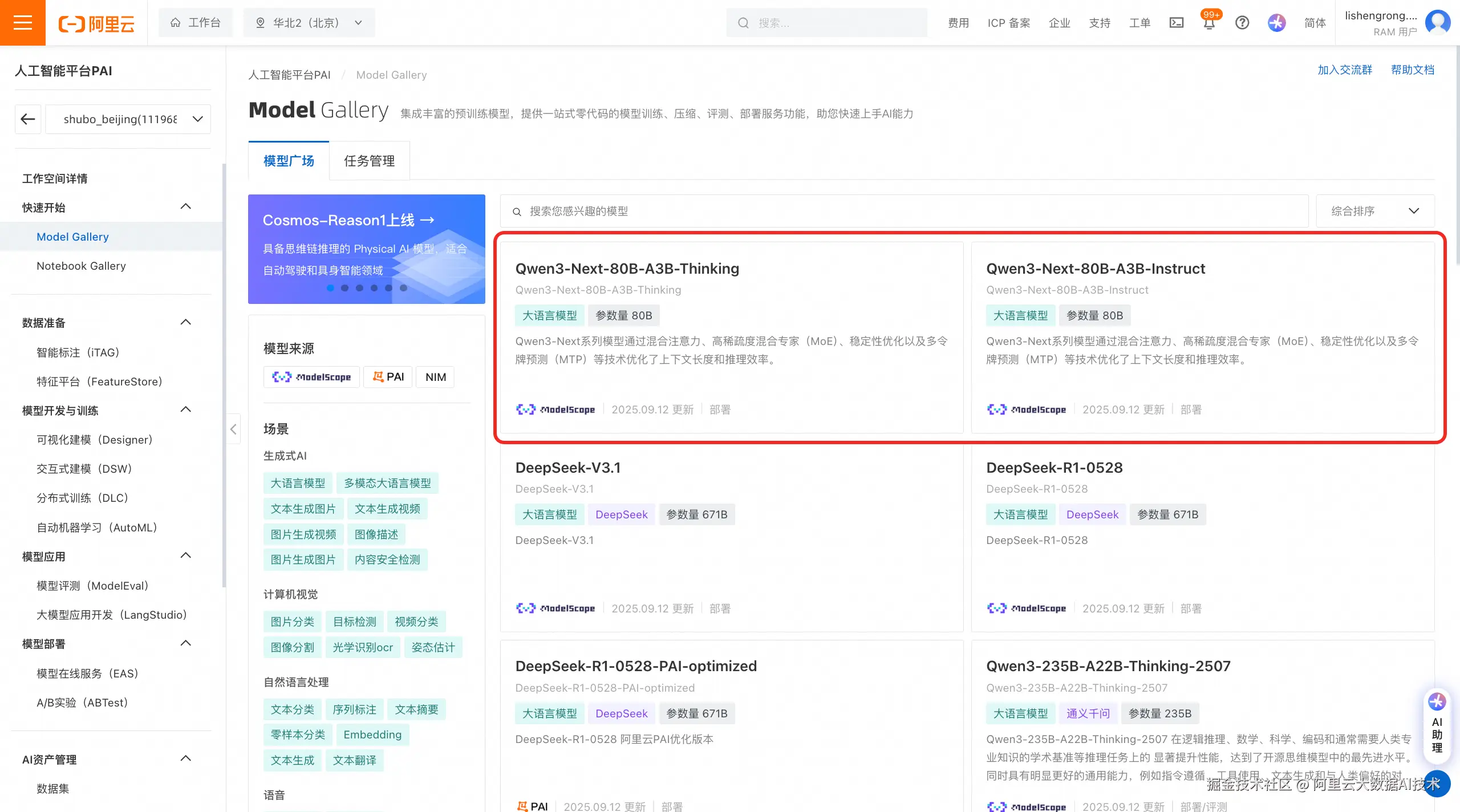This screenshot has height=812, width=1460.
Task: Open the user avatar account menu
Action: [x=1438, y=23]
